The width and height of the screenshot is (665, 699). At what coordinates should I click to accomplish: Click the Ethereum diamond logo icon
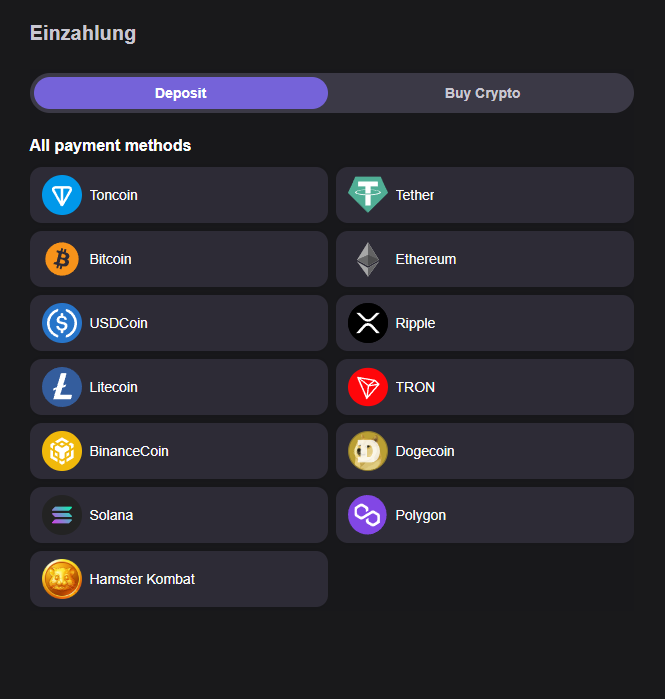point(368,259)
